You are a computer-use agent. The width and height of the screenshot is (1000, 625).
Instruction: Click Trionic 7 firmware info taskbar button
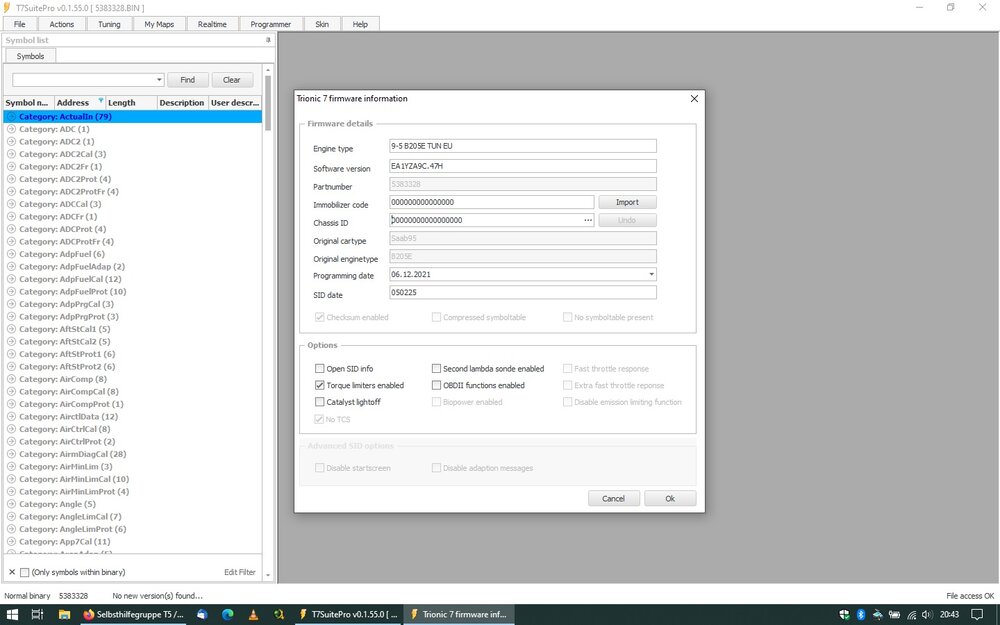[x=459, y=615]
